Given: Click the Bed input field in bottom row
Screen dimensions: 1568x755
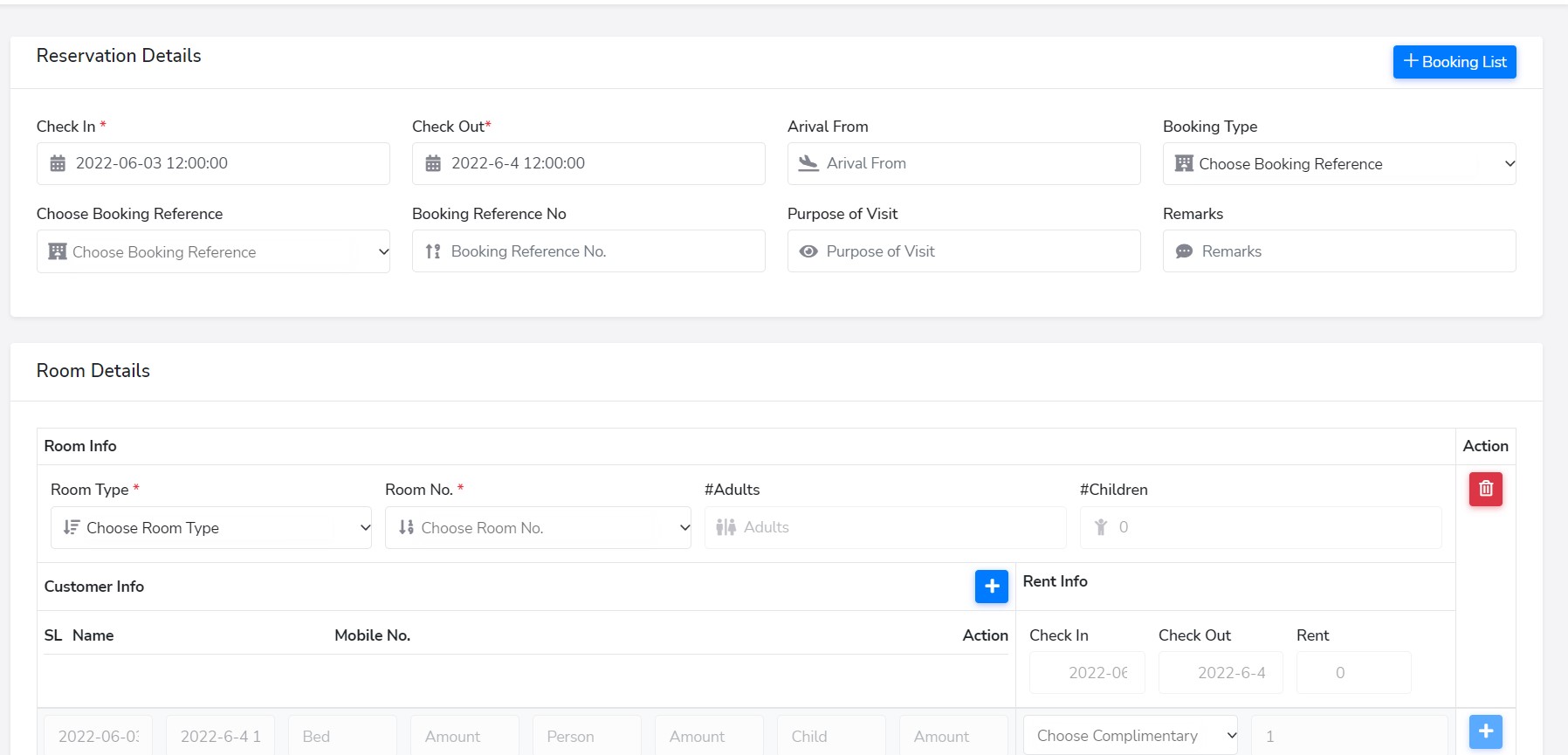Looking at the screenshot, I should coord(342,736).
